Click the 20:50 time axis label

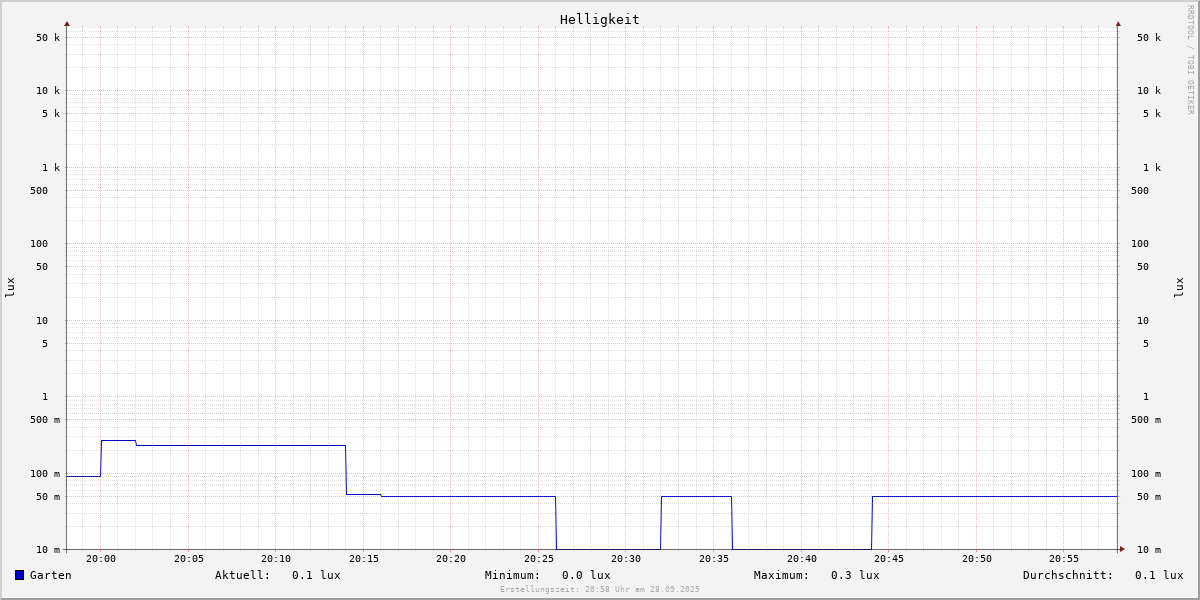[977, 559]
